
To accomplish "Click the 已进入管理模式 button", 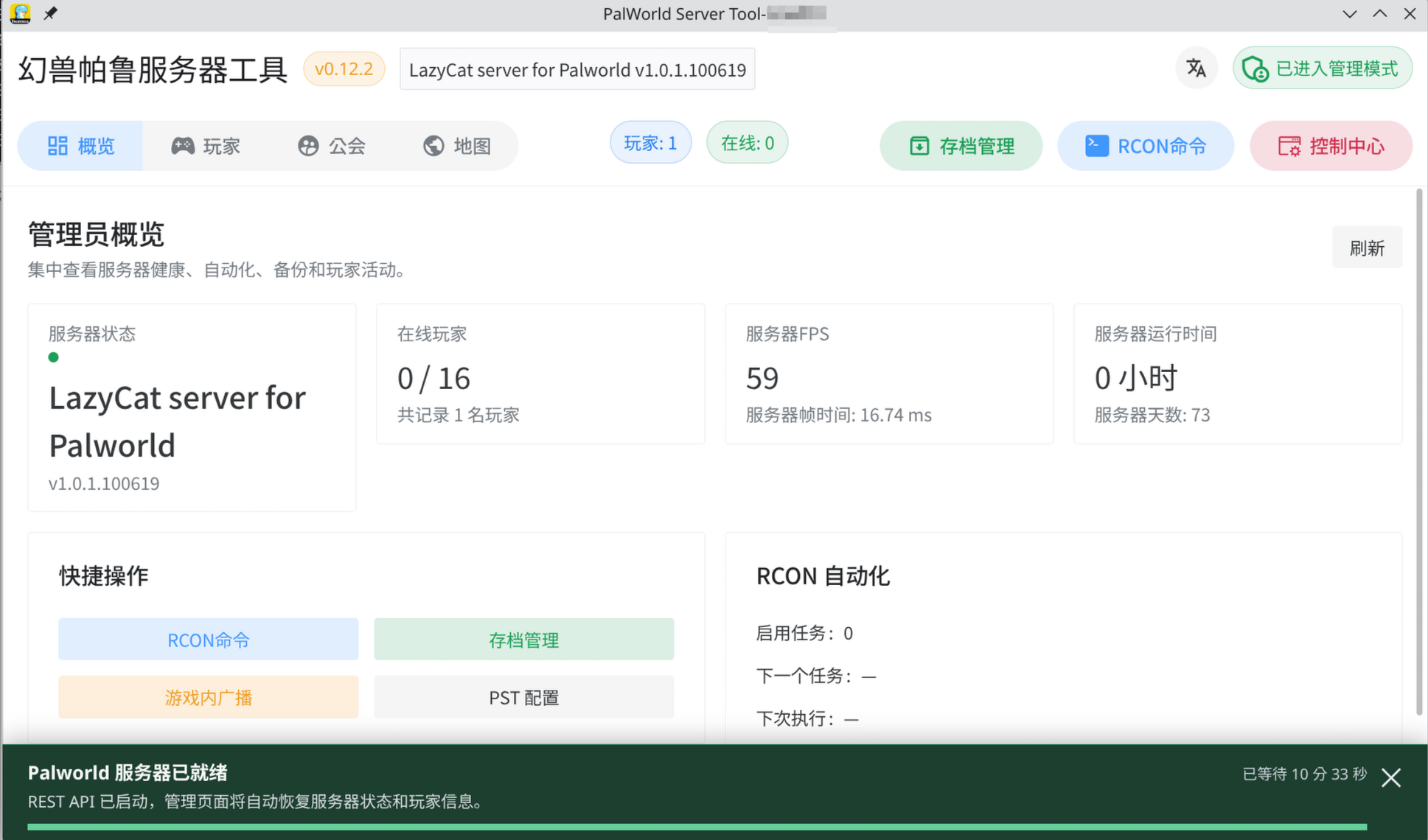I will pos(1323,69).
